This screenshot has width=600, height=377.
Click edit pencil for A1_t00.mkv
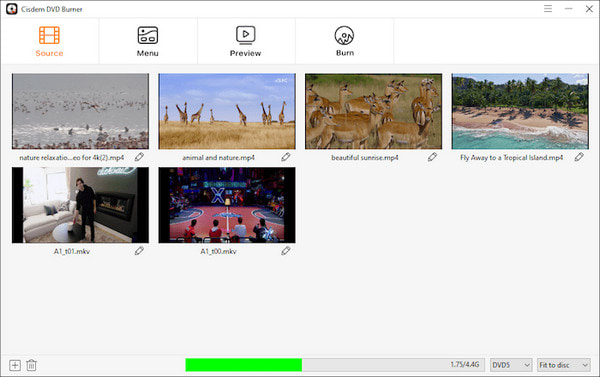pyautogui.click(x=285, y=251)
